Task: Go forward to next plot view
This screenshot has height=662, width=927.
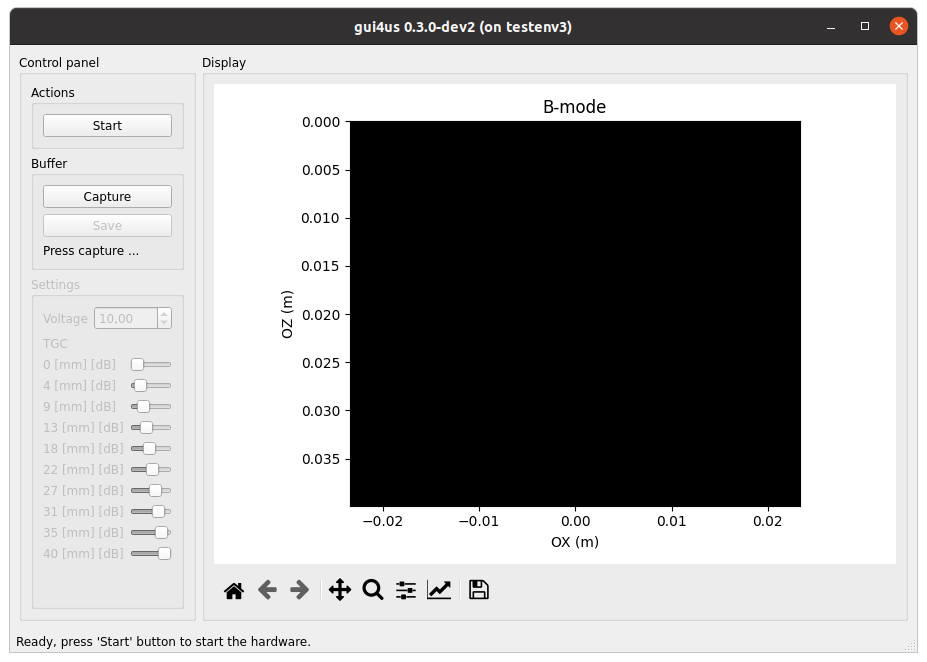Action: 299,590
